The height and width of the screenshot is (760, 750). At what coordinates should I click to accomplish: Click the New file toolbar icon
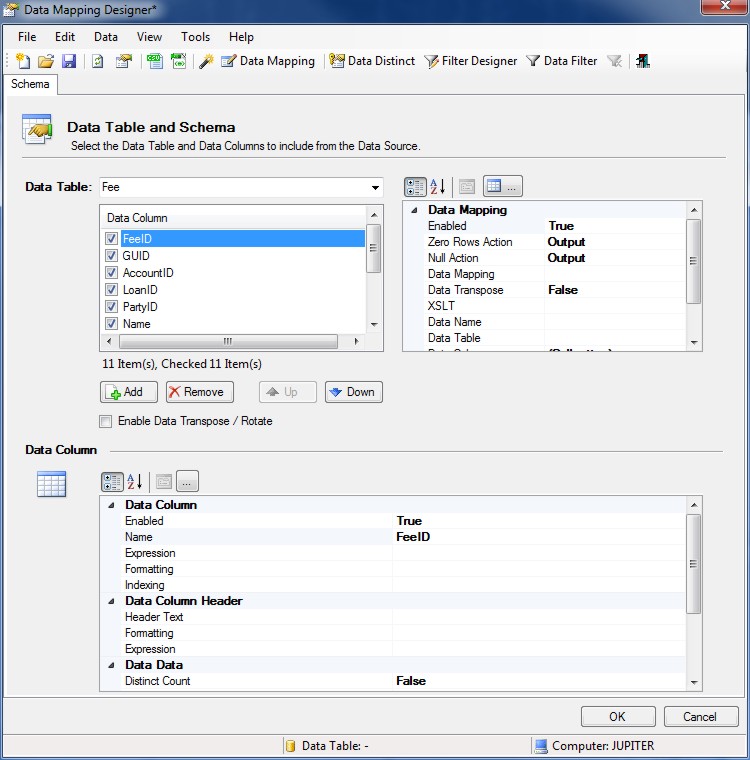click(x=23, y=61)
